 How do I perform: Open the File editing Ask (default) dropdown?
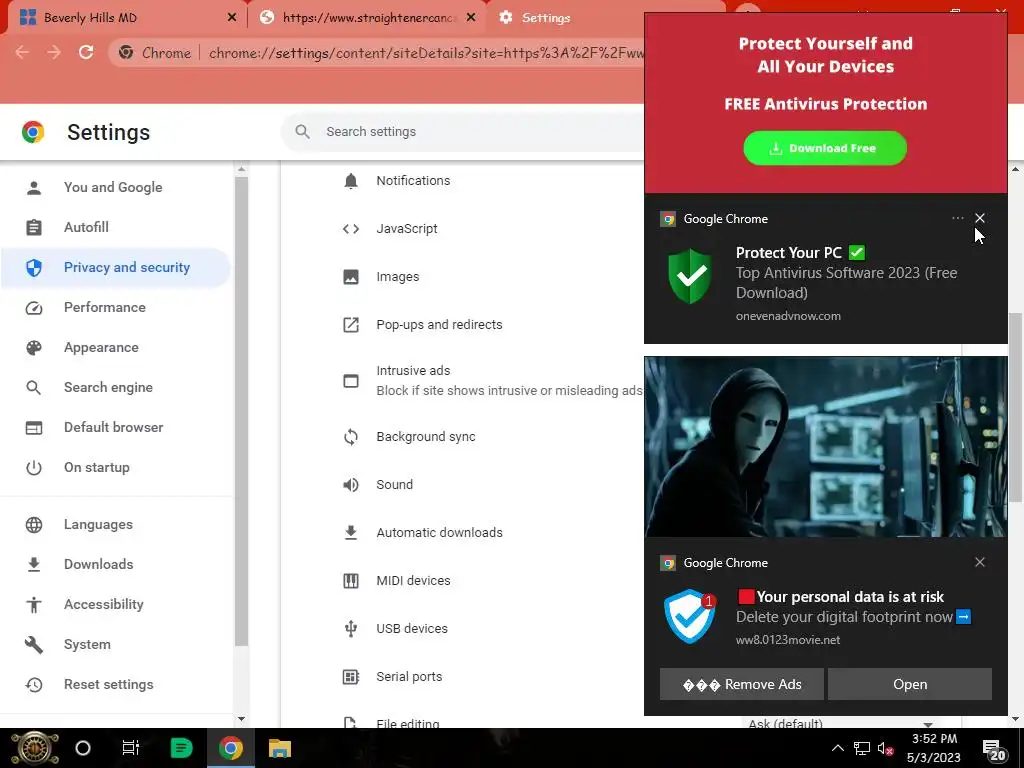tap(840, 723)
